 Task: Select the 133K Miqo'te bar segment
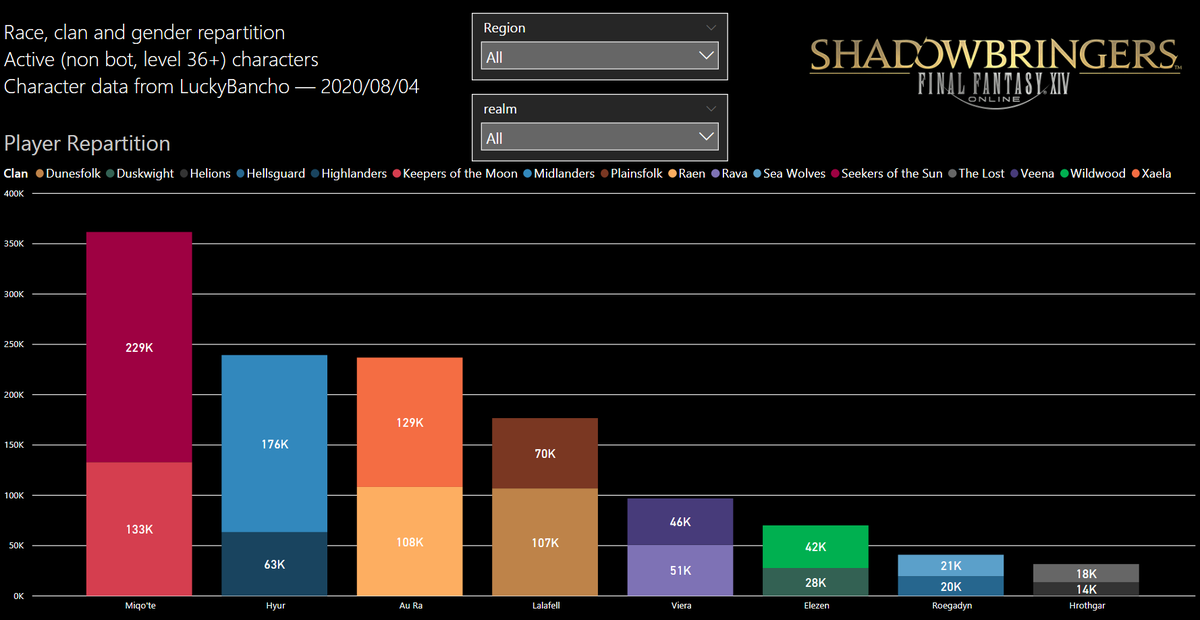(x=139, y=529)
